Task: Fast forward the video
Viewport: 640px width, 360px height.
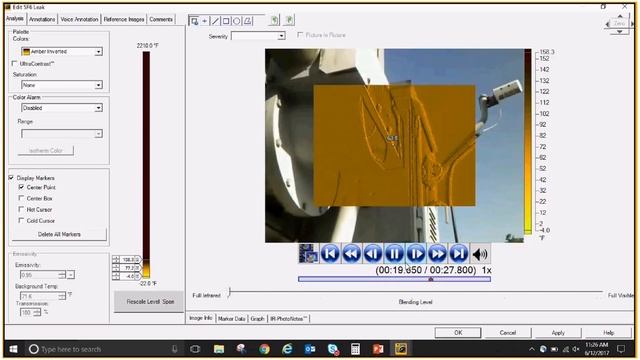Action: [437, 254]
